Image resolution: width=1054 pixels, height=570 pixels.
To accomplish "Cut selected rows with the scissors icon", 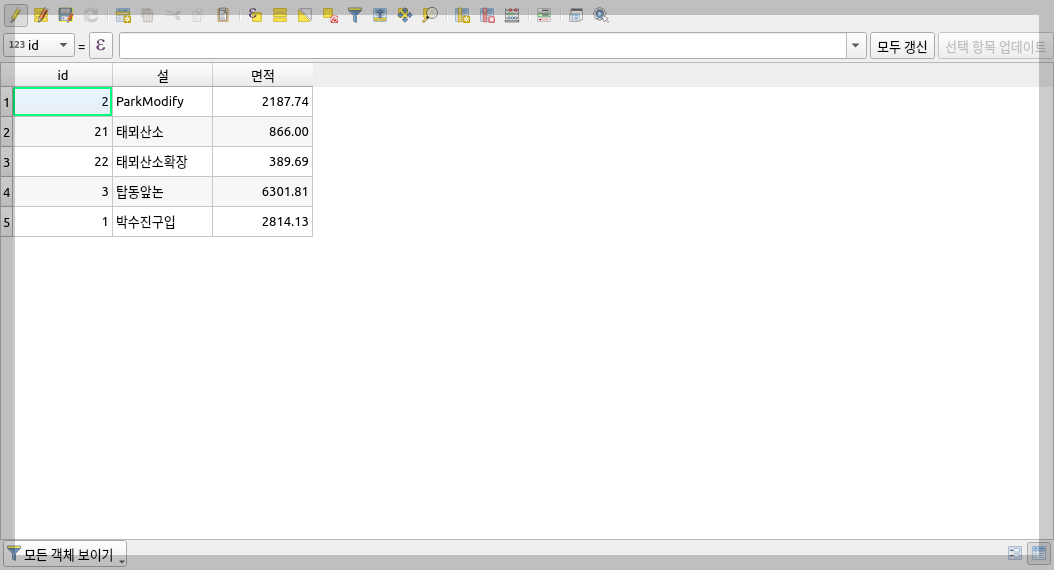I will click(x=173, y=15).
